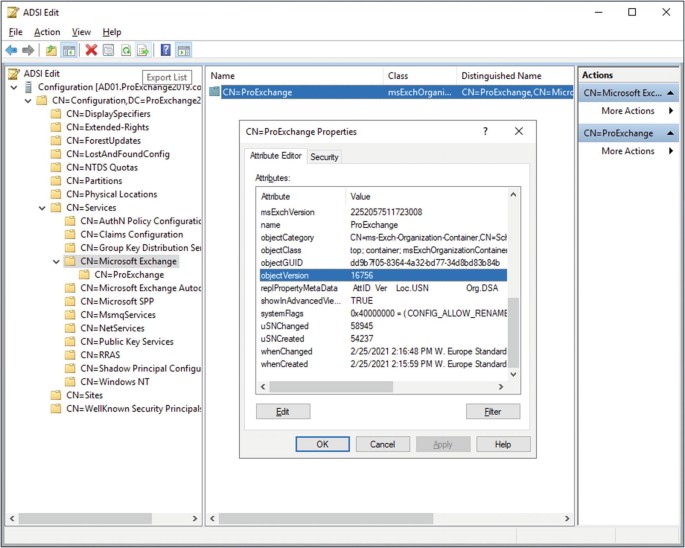Close the CN=ProExchange Properties dialog

519,131
